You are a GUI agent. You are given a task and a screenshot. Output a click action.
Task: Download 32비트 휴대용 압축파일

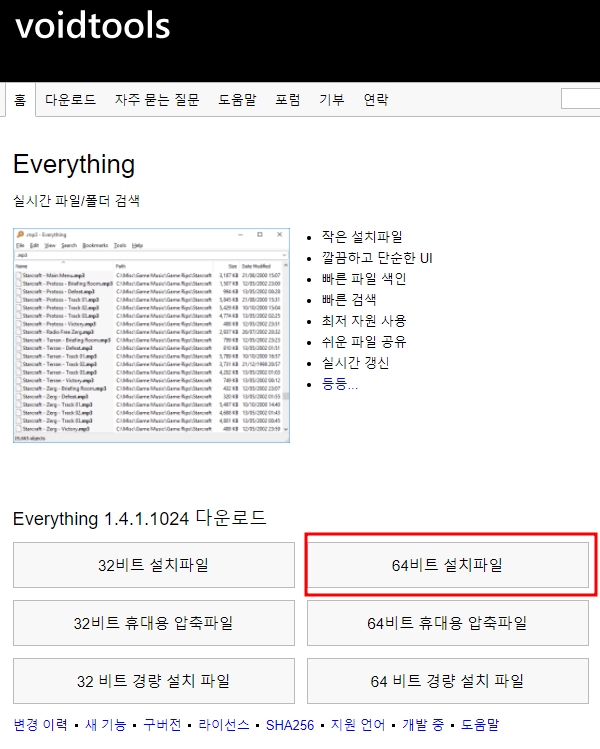coord(154,623)
